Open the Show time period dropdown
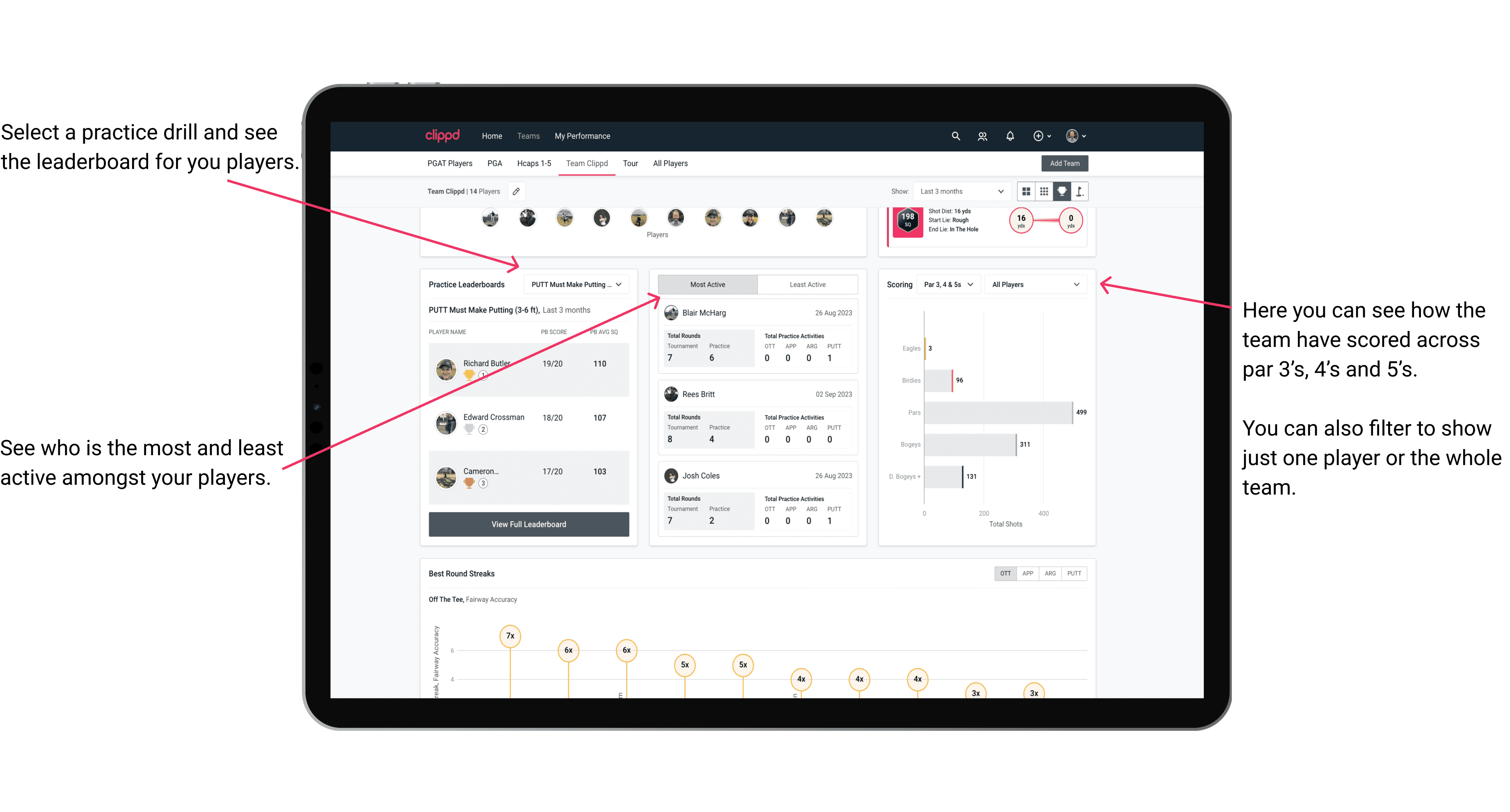The height and width of the screenshot is (812, 1510). (961, 191)
